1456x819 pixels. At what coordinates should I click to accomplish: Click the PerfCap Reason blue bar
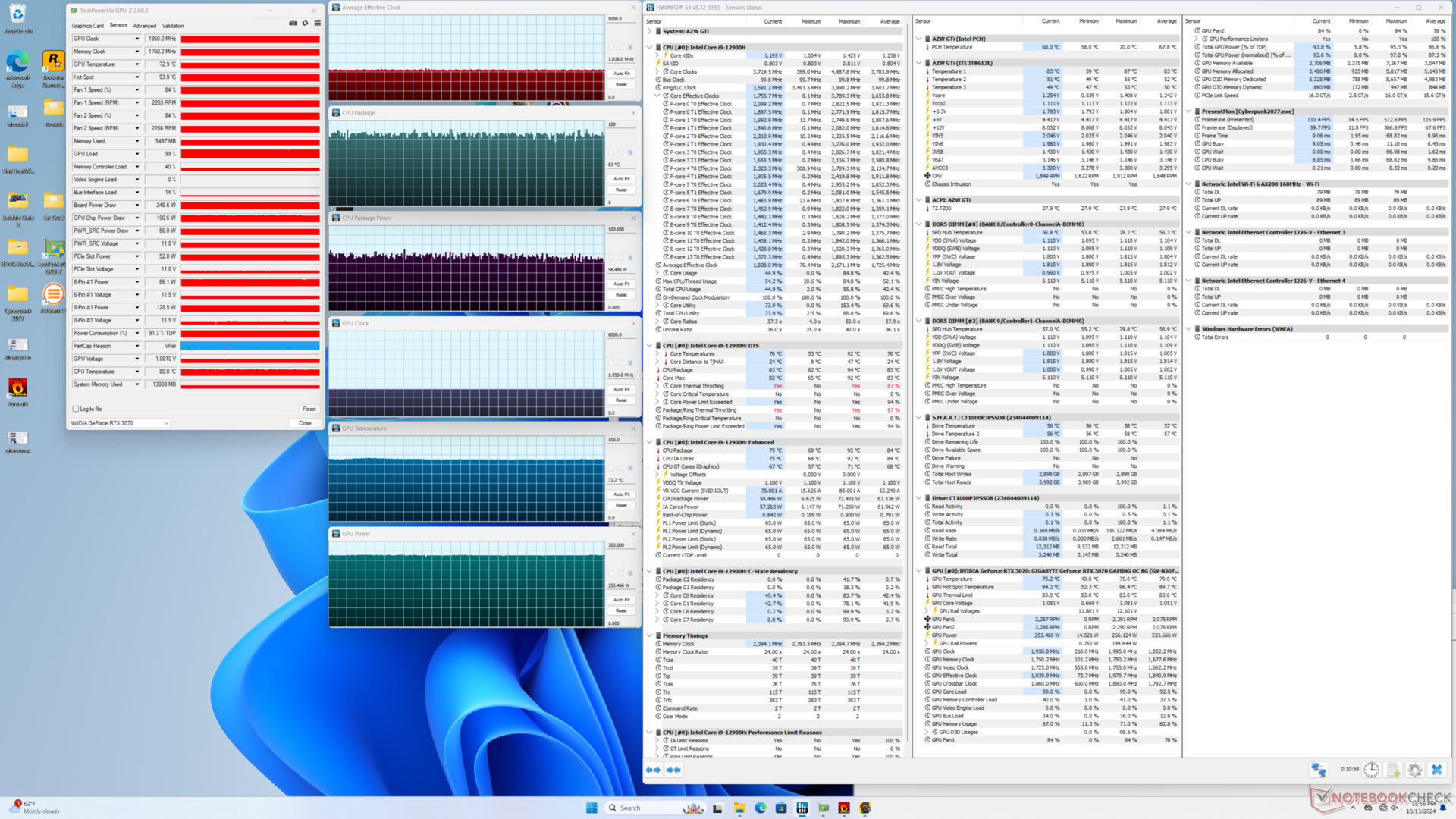[249, 346]
